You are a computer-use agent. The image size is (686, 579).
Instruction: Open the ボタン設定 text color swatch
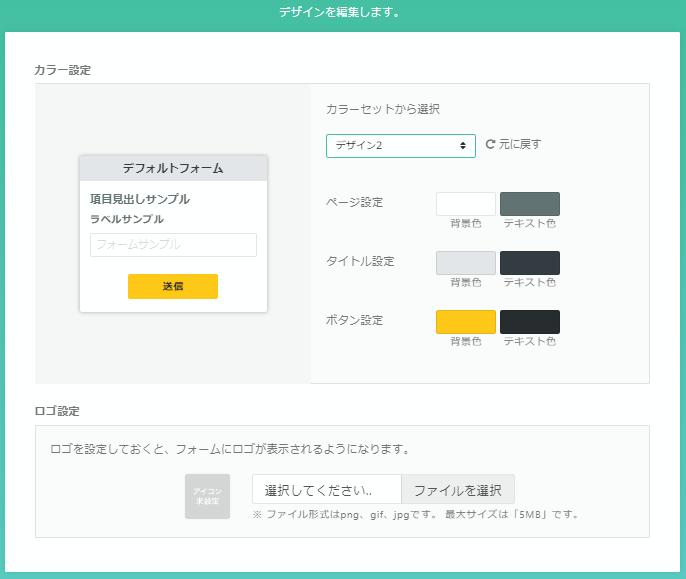pyautogui.click(x=529, y=322)
